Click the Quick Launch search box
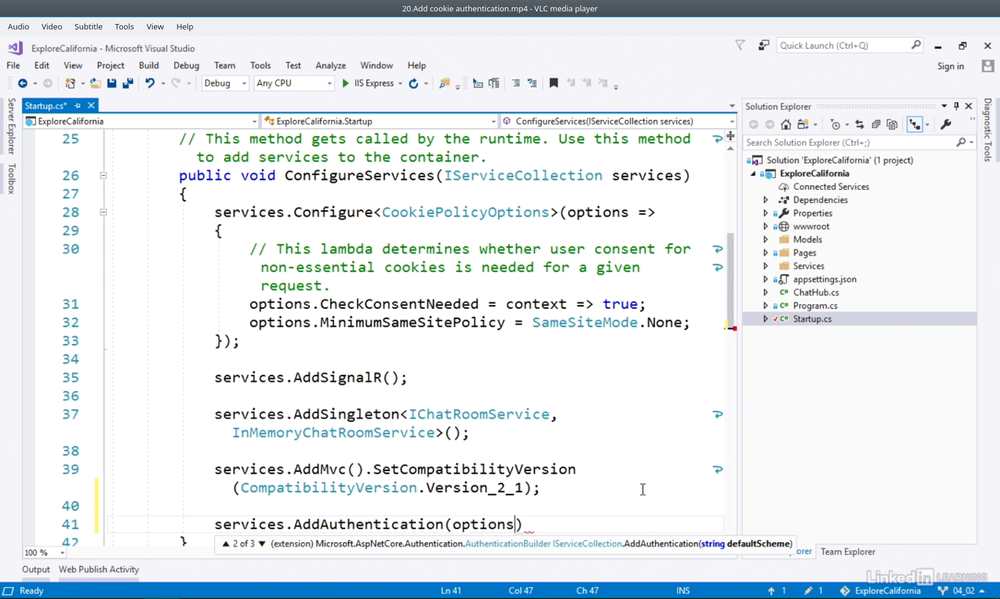Screen dimensions: 1000x599 [x=849, y=45]
